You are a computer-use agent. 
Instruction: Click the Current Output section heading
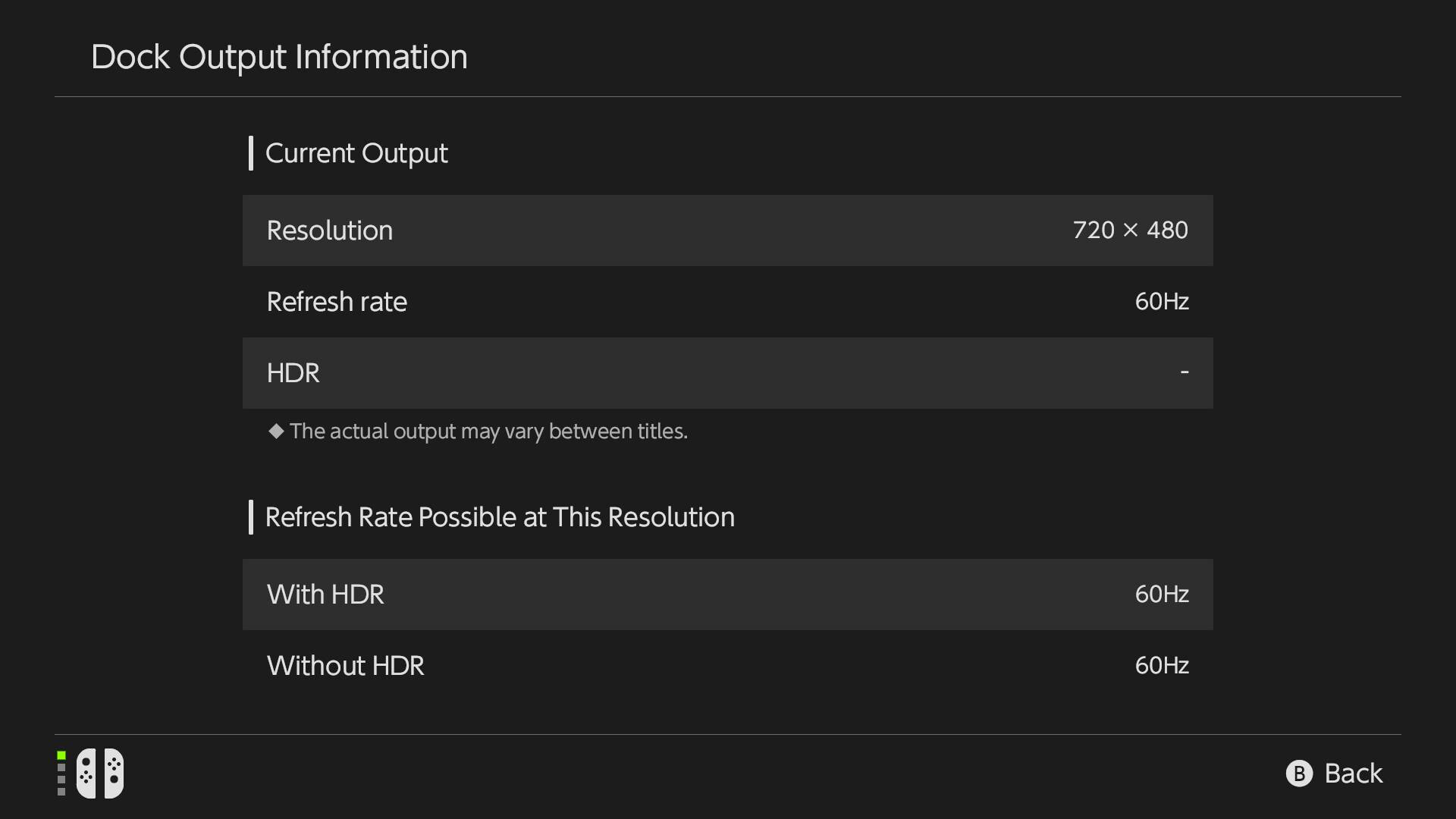(356, 153)
